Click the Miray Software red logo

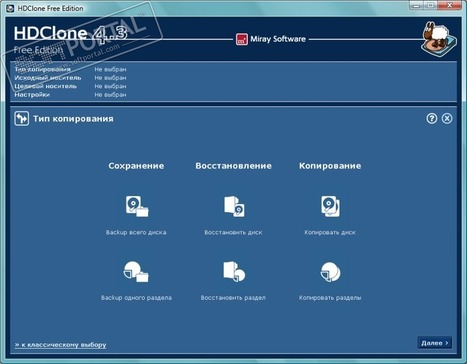(x=242, y=39)
